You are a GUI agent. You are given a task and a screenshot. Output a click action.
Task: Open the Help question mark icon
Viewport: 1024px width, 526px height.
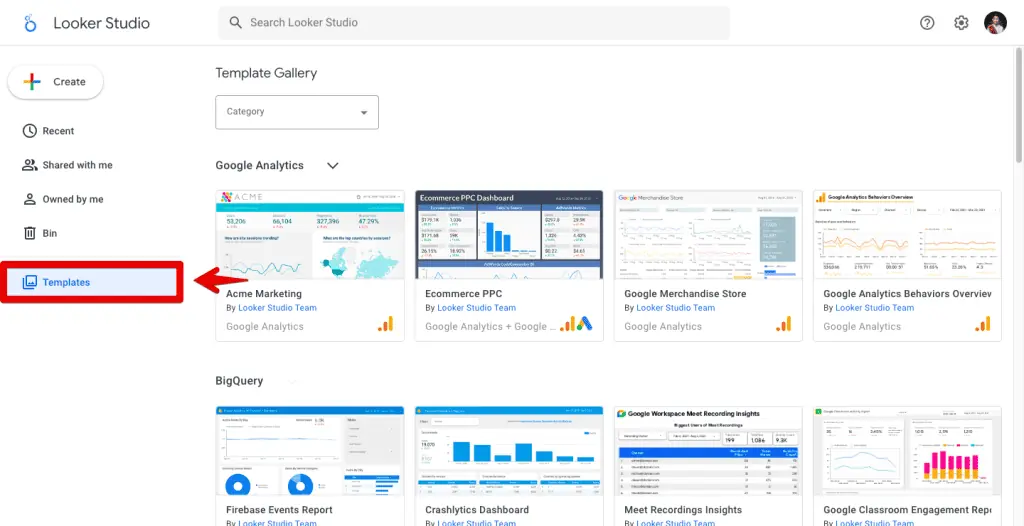(x=927, y=23)
